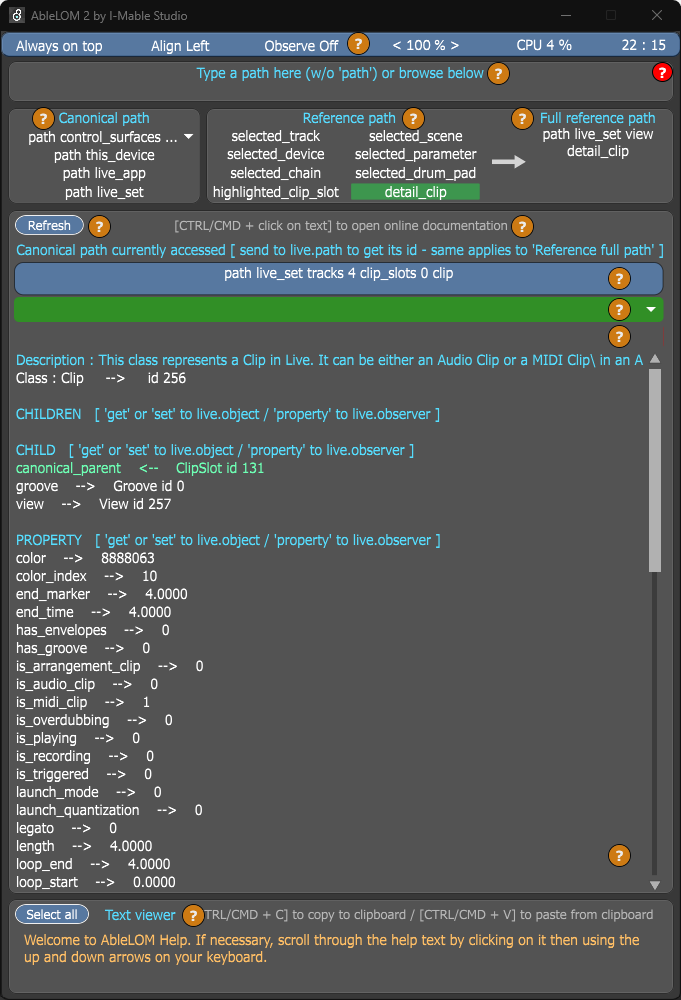Click the launch_quantization property row
Viewport: 681px width, 1000px height.
pos(109,810)
